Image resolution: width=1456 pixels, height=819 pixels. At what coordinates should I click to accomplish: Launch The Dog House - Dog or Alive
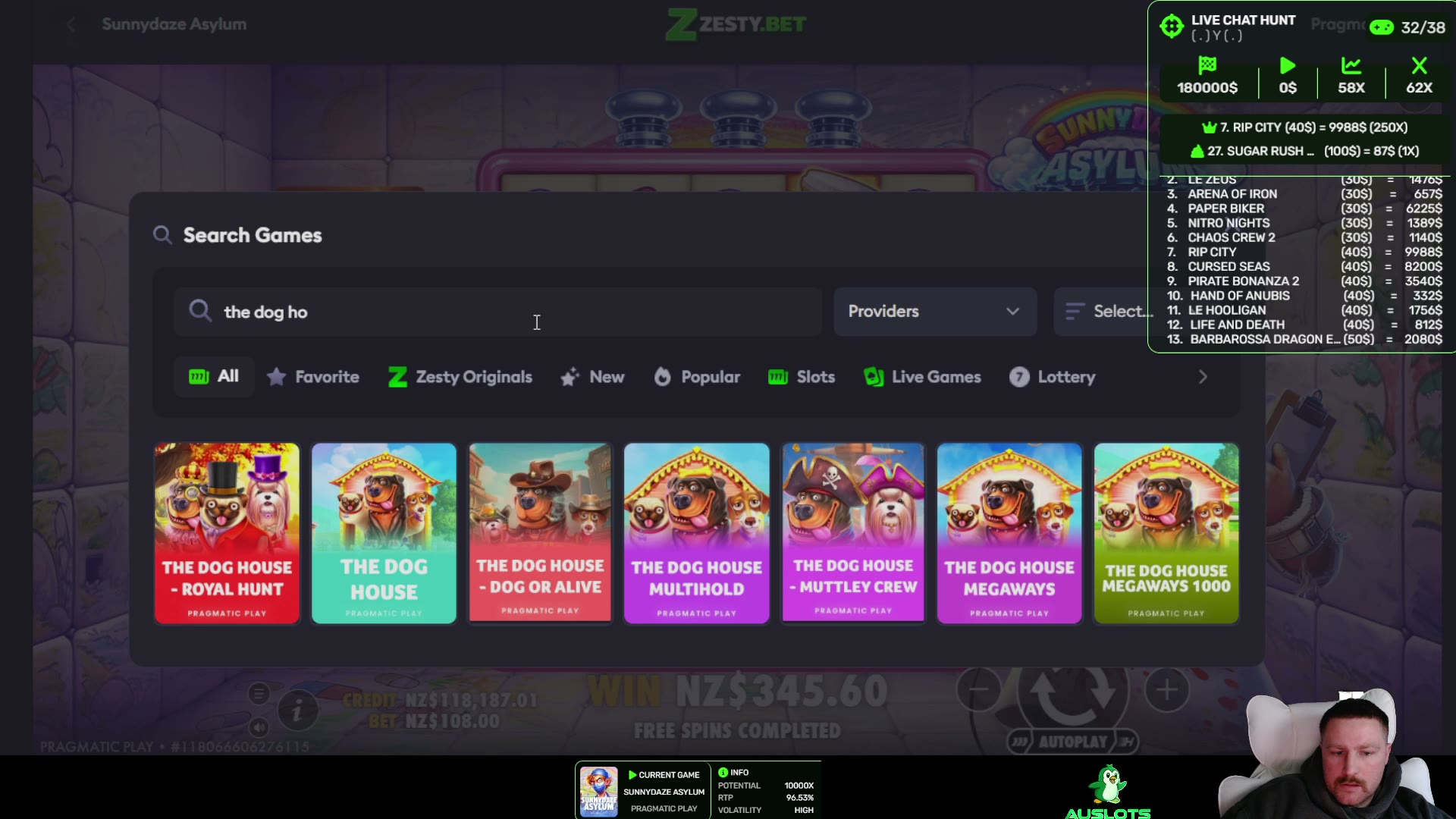540,532
